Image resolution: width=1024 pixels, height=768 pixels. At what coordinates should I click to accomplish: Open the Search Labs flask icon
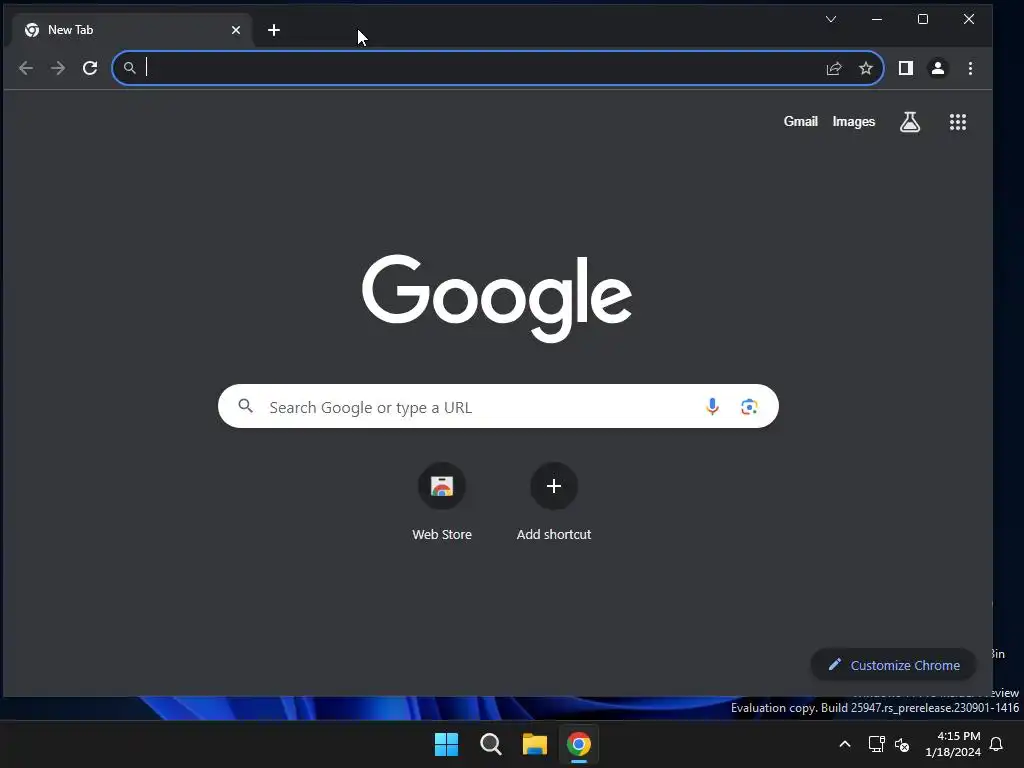(x=910, y=121)
